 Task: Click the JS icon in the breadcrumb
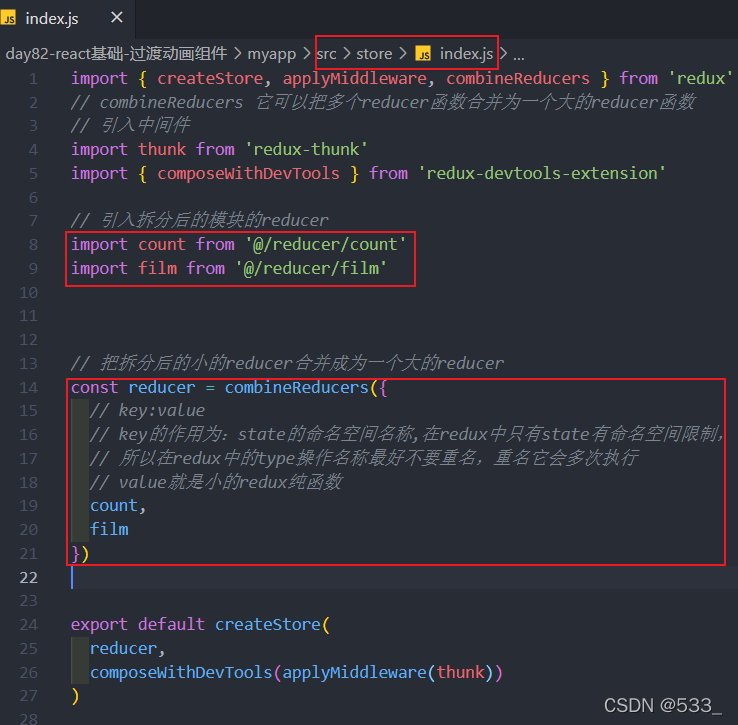pyautogui.click(x=423, y=54)
